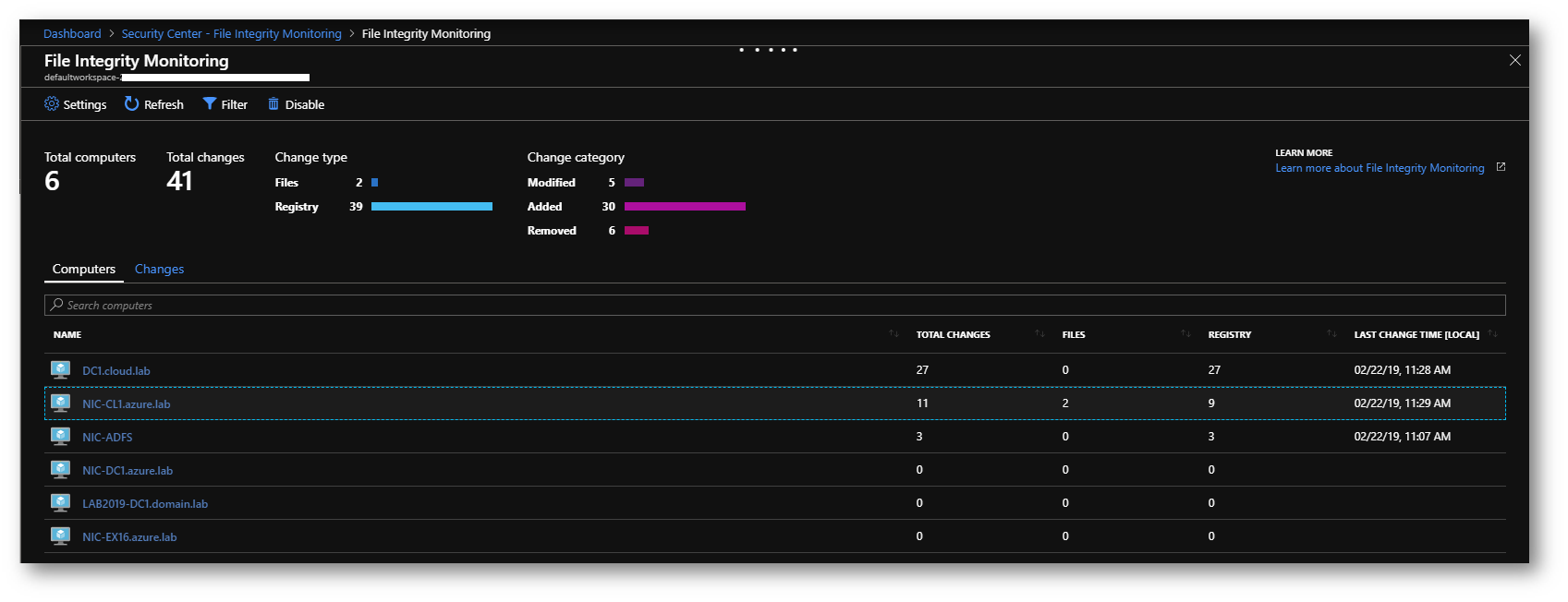Image resolution: width=1568 pixels, height=602 pixels.
Task: Click total changes 3 for NIC-ADFS
Action: click(919, 437)
